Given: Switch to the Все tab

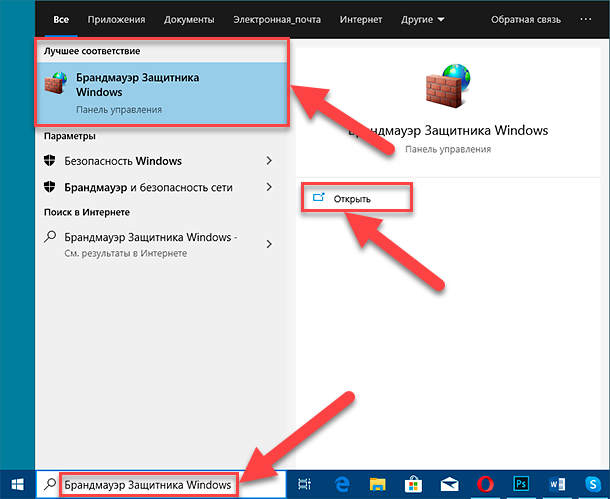Looking at the screenshot, I should click(61, 19).
